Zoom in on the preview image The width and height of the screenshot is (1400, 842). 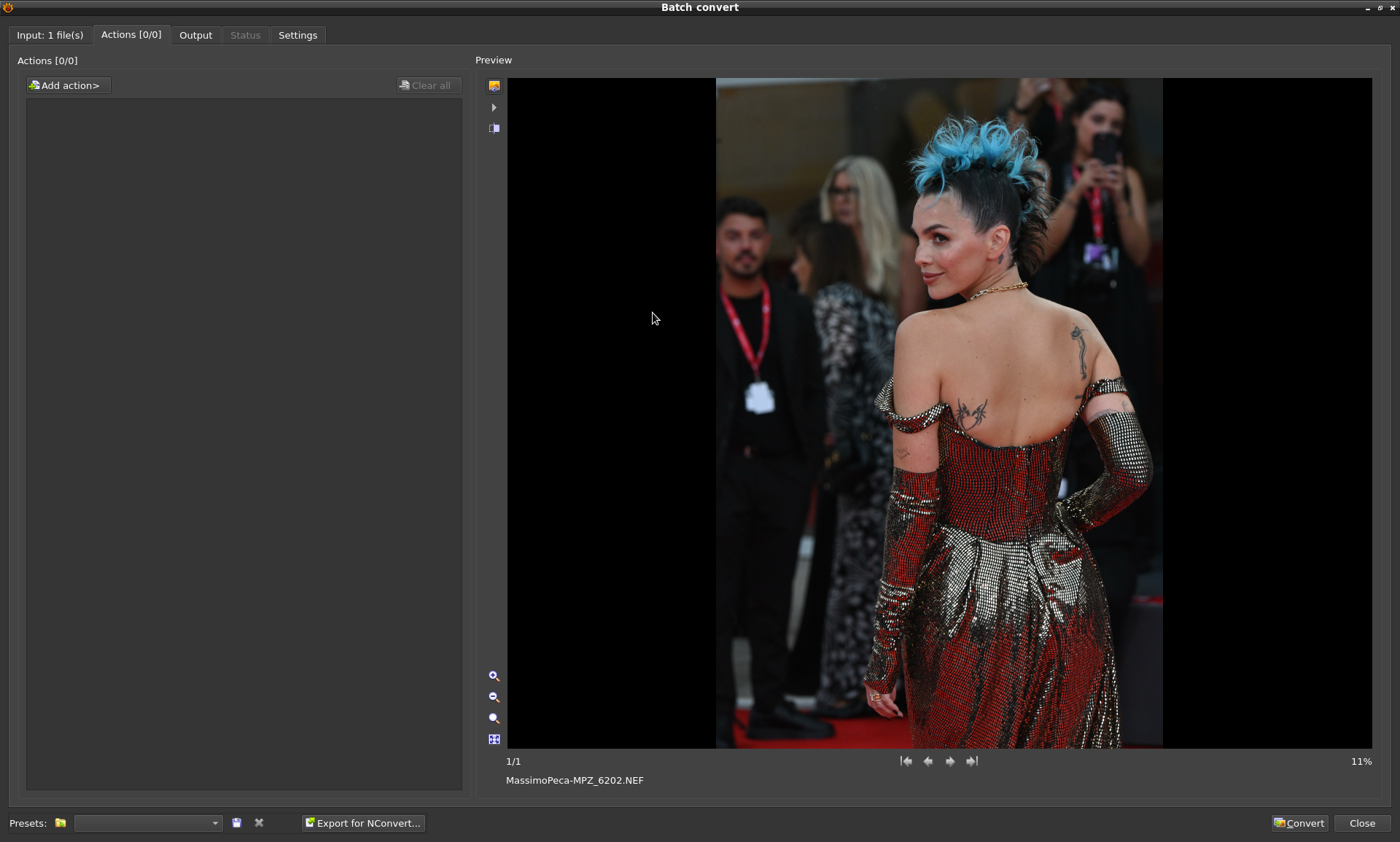pyautogui.click(x=494, y=677)
